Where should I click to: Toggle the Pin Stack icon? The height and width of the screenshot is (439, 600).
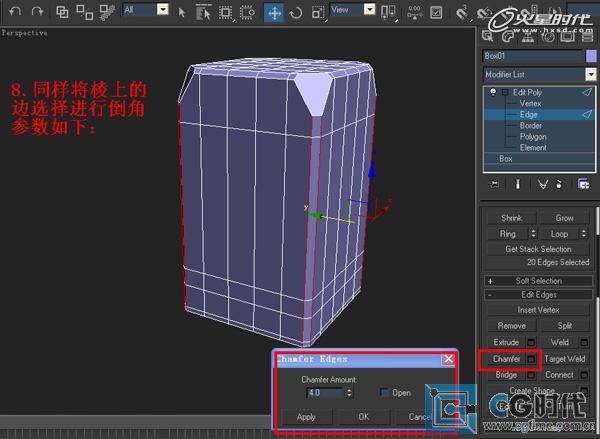coord(494,184)
